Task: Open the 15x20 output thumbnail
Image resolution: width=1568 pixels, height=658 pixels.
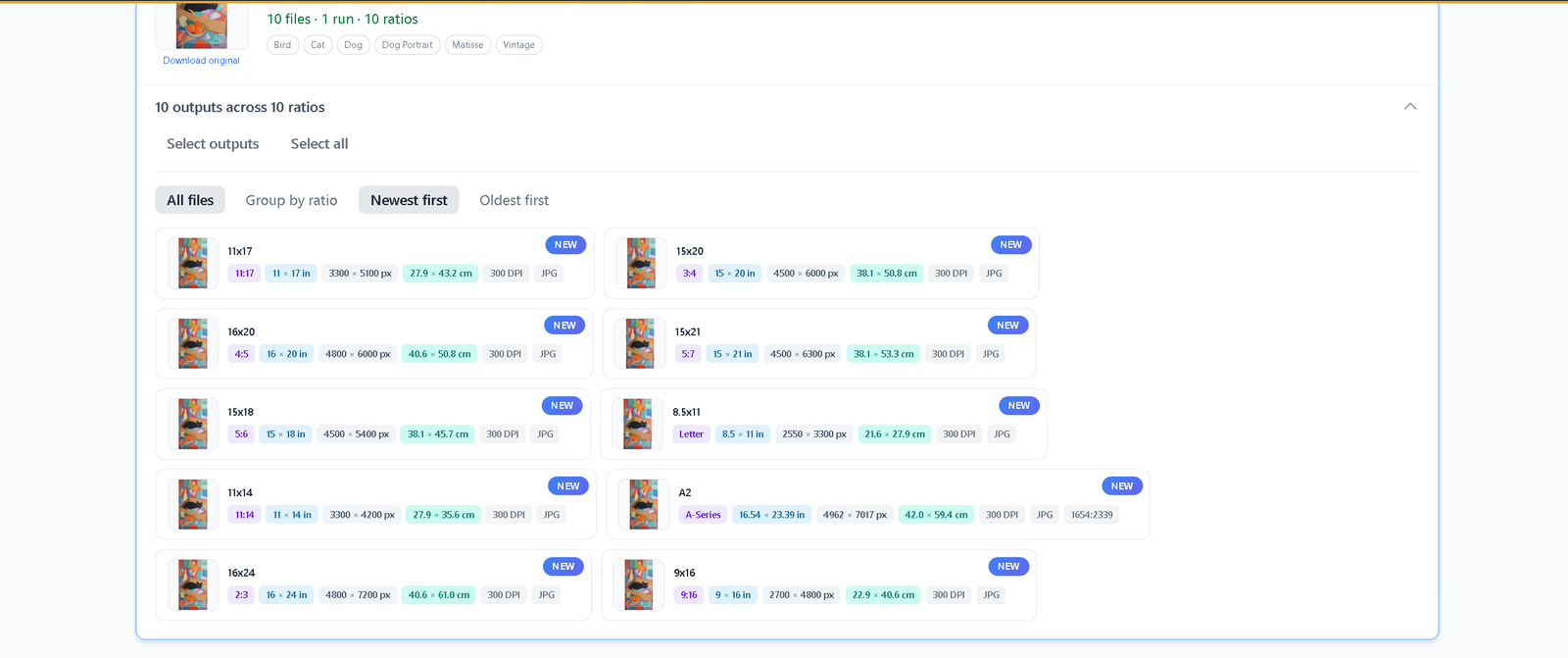Action: click(x=641, y=263)
